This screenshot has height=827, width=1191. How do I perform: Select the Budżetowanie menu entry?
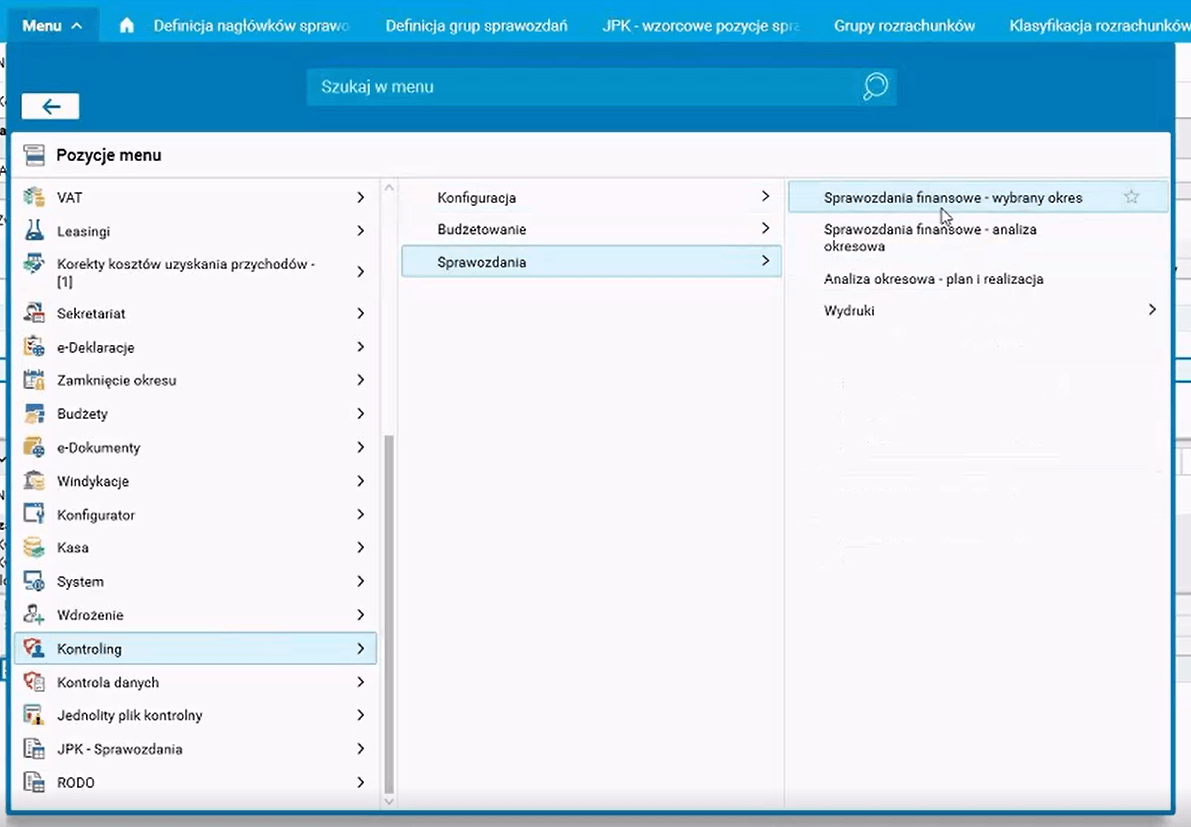point(591,229)
